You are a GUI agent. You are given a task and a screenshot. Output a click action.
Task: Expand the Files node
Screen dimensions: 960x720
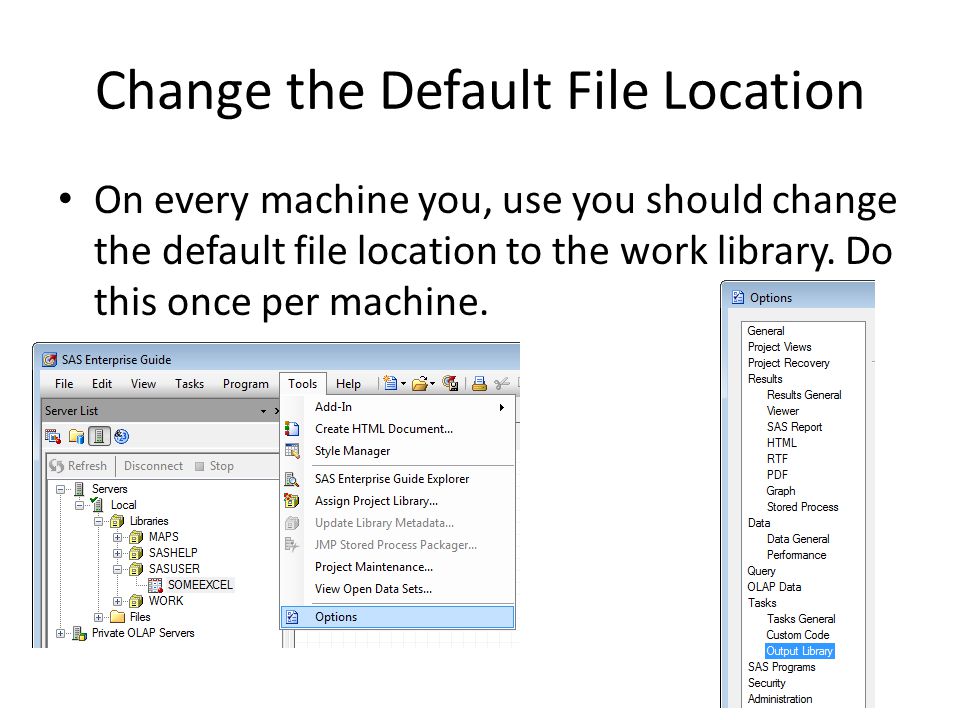click(99, 617)
